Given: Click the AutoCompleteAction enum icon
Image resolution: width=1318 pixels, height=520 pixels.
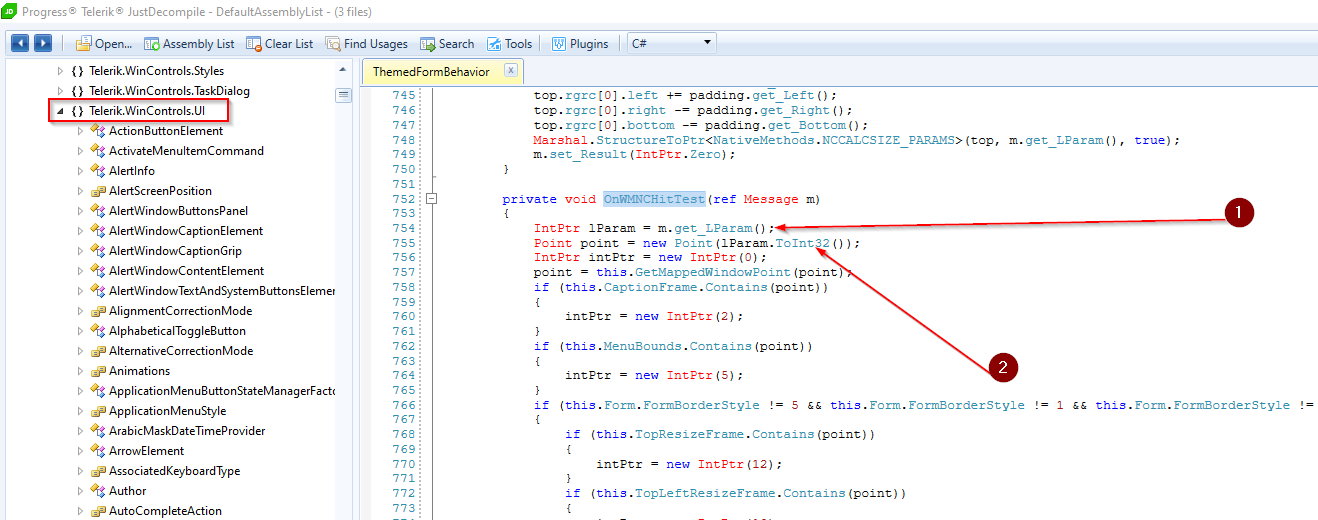Looking at the screenshot, I should click(x=98, y=511).
